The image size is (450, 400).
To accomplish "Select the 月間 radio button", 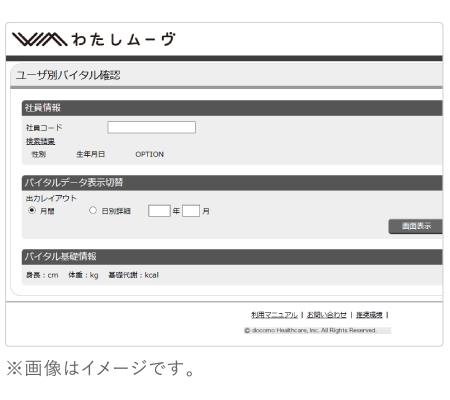I will point(32,210).
